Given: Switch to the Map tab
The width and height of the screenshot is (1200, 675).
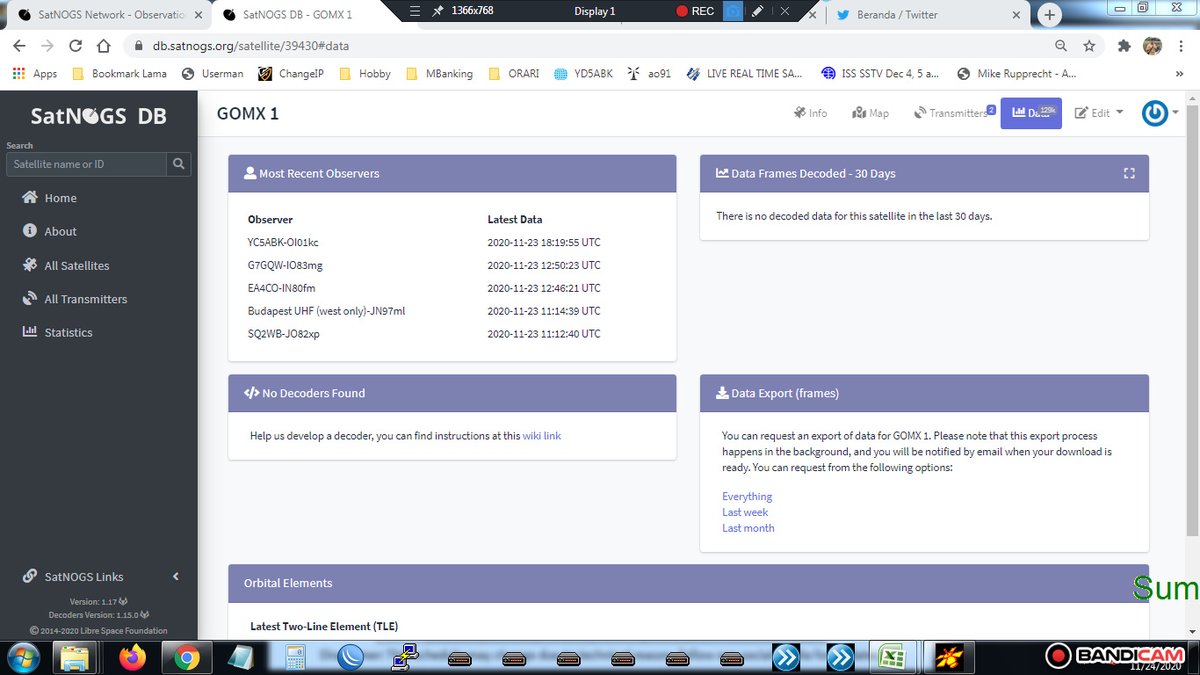Looking at the screenshot, I should (871, 113).
